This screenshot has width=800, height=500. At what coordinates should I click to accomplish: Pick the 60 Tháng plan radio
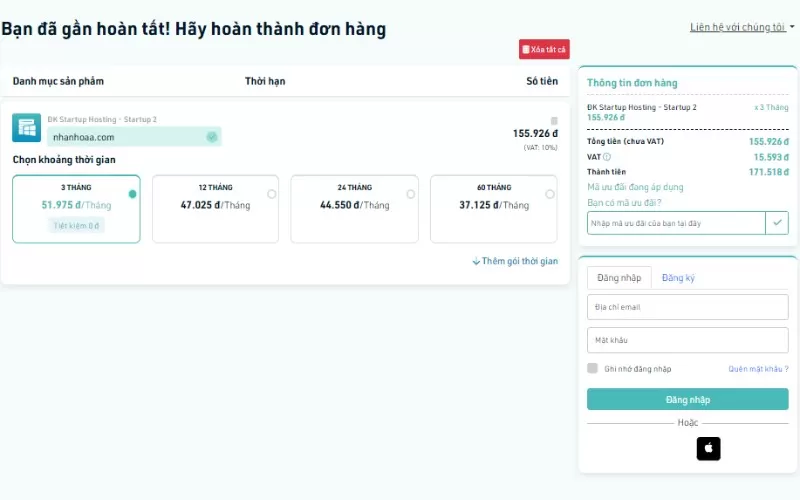tap(549, 194)
